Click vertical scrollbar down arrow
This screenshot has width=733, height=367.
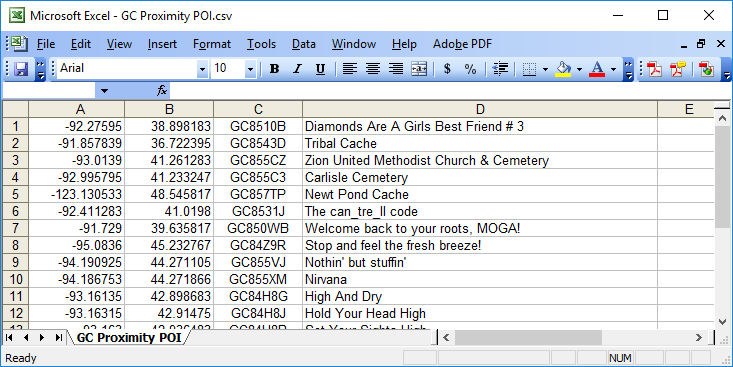723,322
